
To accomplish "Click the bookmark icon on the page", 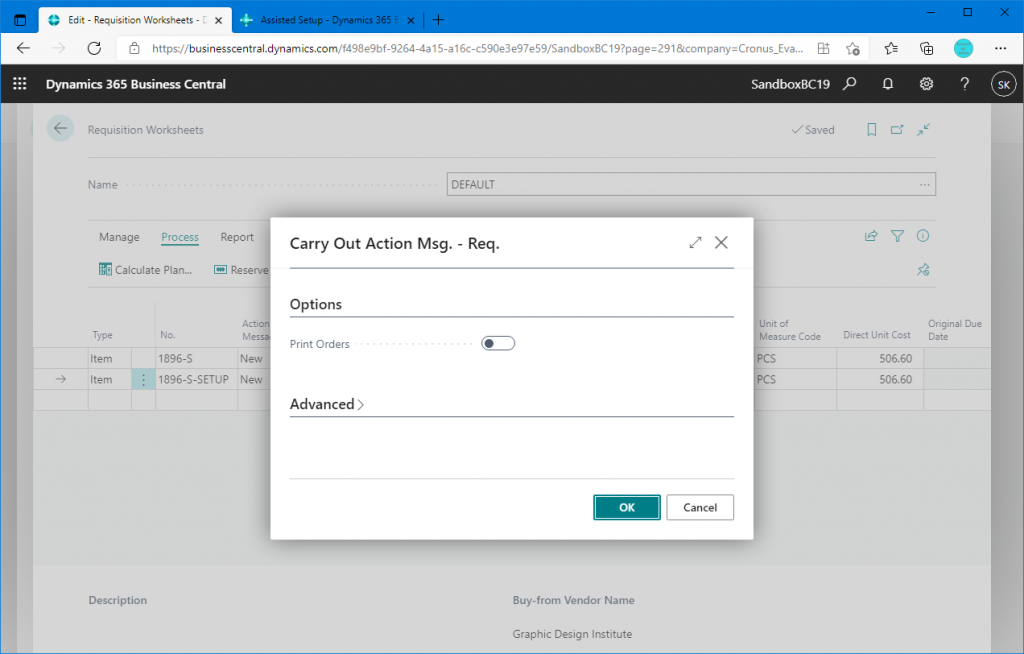I will pyautogui.click(x=872, y=130).
